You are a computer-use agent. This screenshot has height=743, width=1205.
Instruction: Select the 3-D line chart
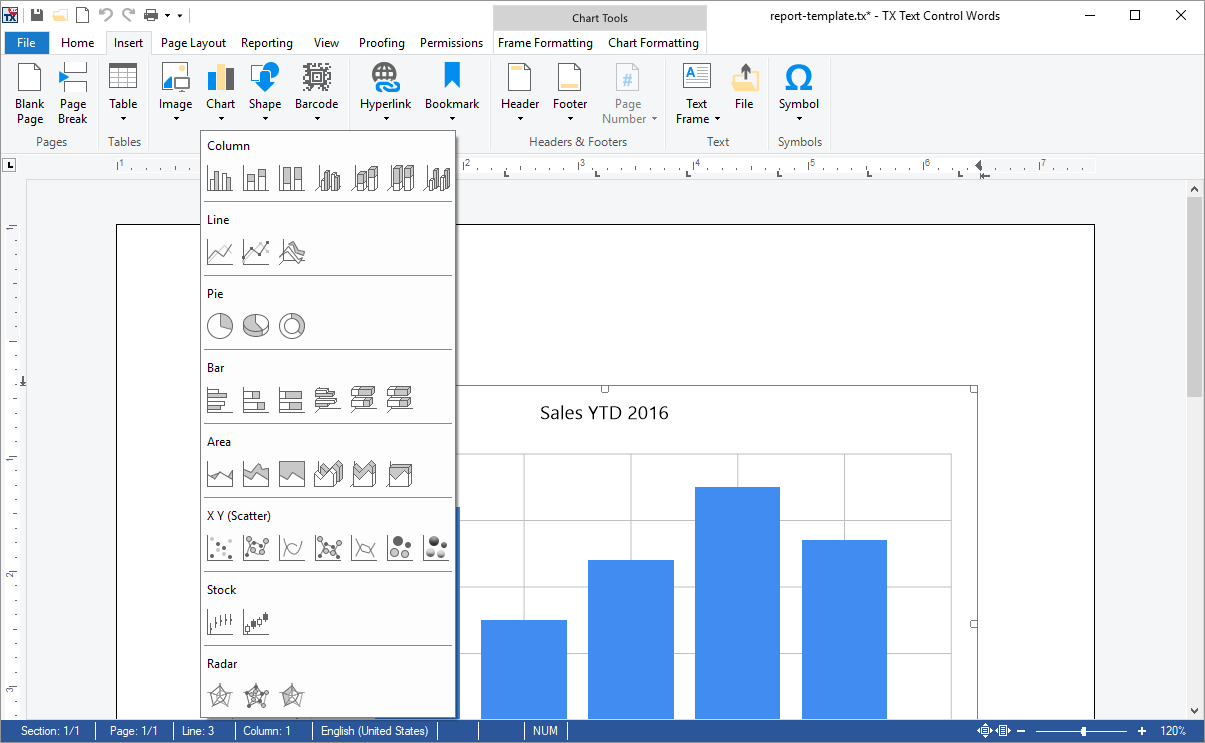pos(292,252)
